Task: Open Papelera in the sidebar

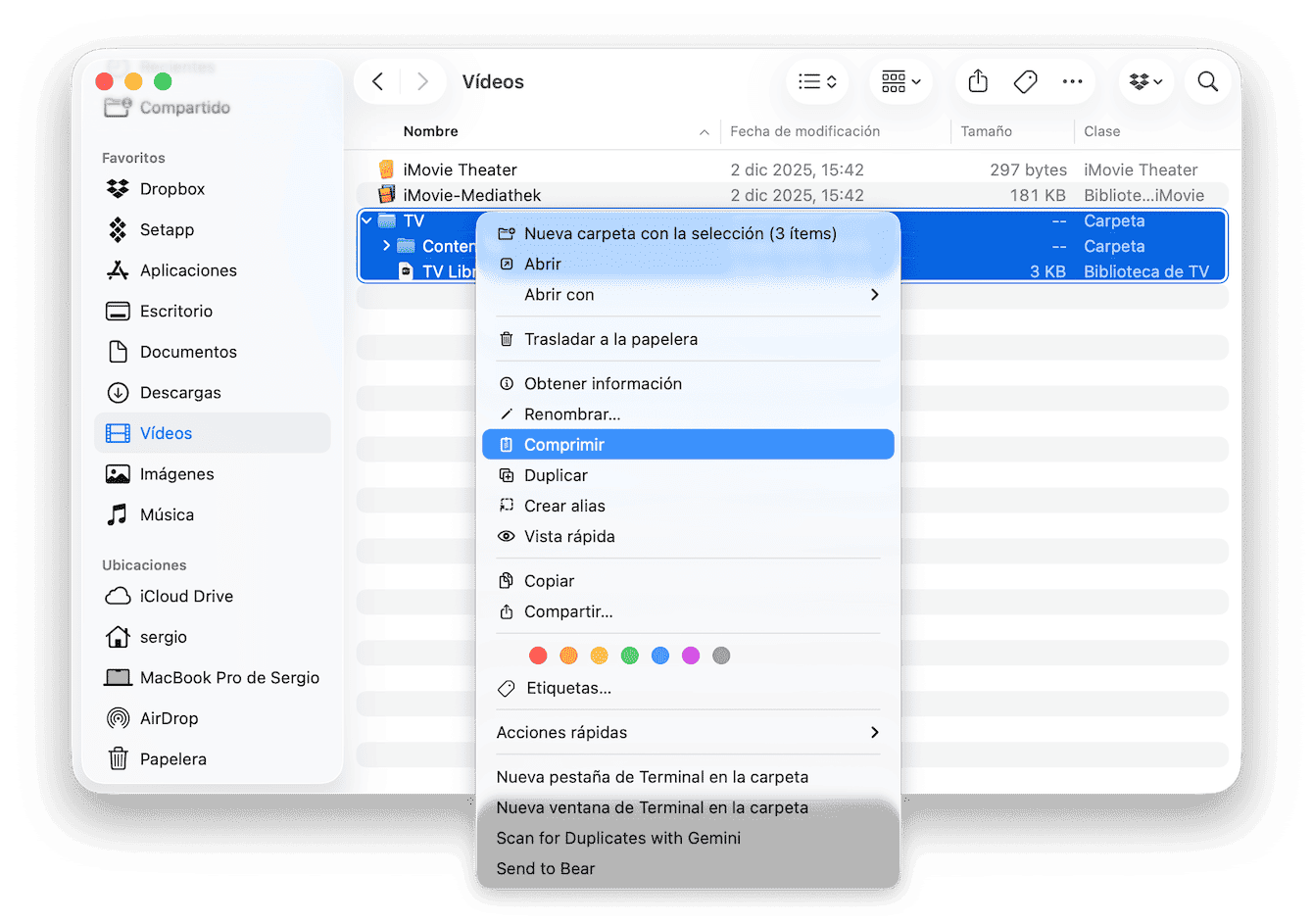Action: [x=213, y=759]
